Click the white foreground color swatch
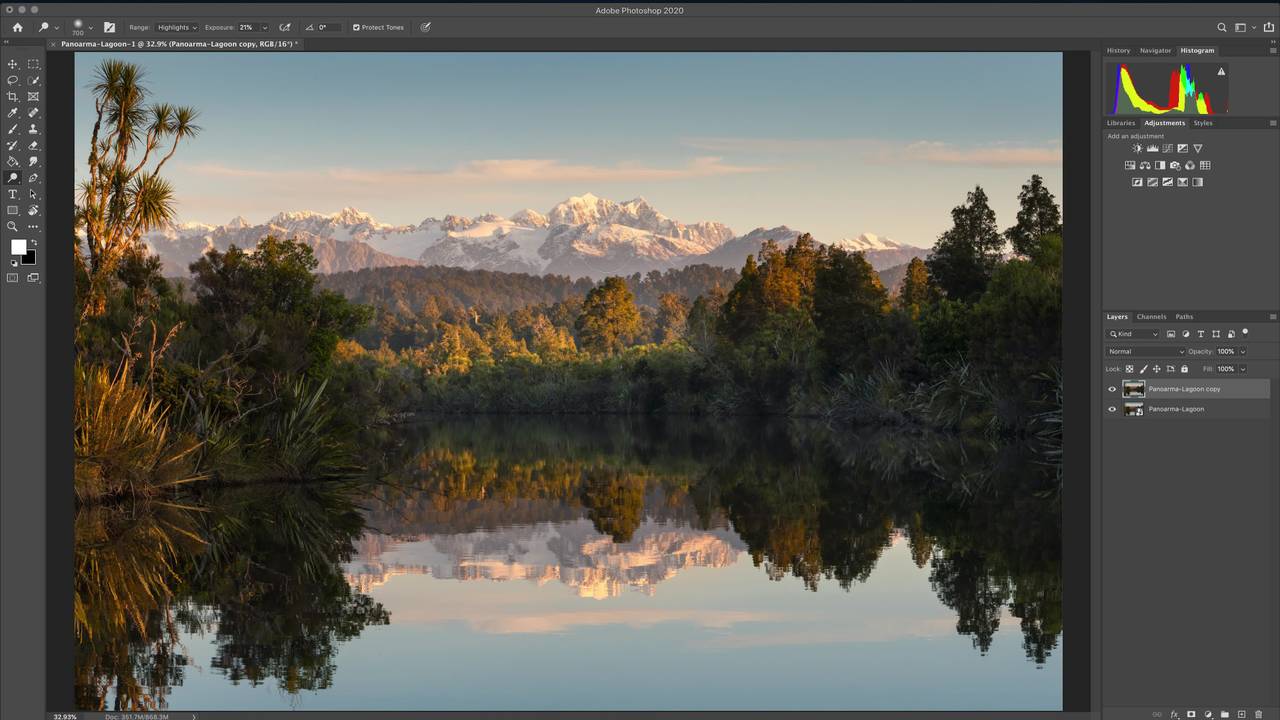Viewport: 1280px width, 720px height. tap(18, 247)
